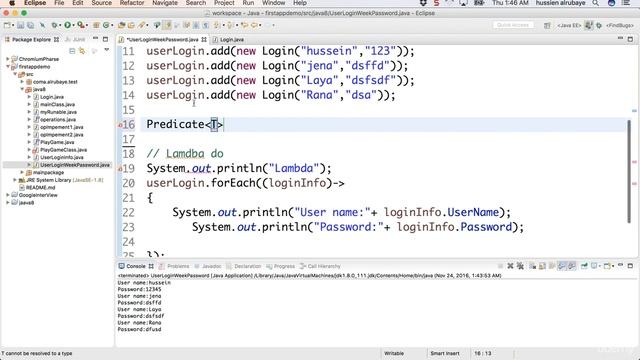Expand the ChromiumPharse project
The height and width of the screenshot is (360, 640).
click(x=8, y=59)
